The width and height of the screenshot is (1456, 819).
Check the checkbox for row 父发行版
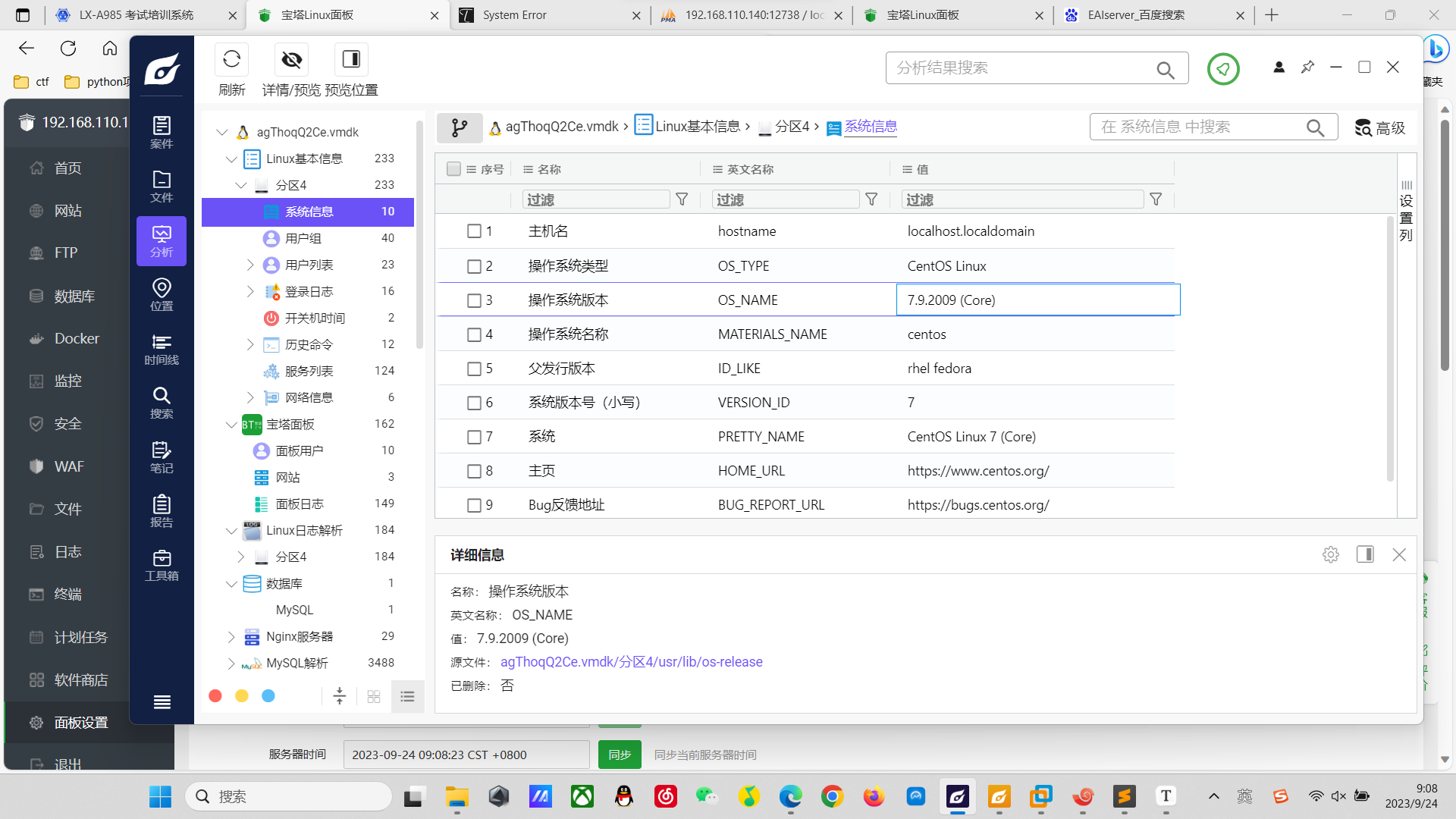click(x=474, y=369)
